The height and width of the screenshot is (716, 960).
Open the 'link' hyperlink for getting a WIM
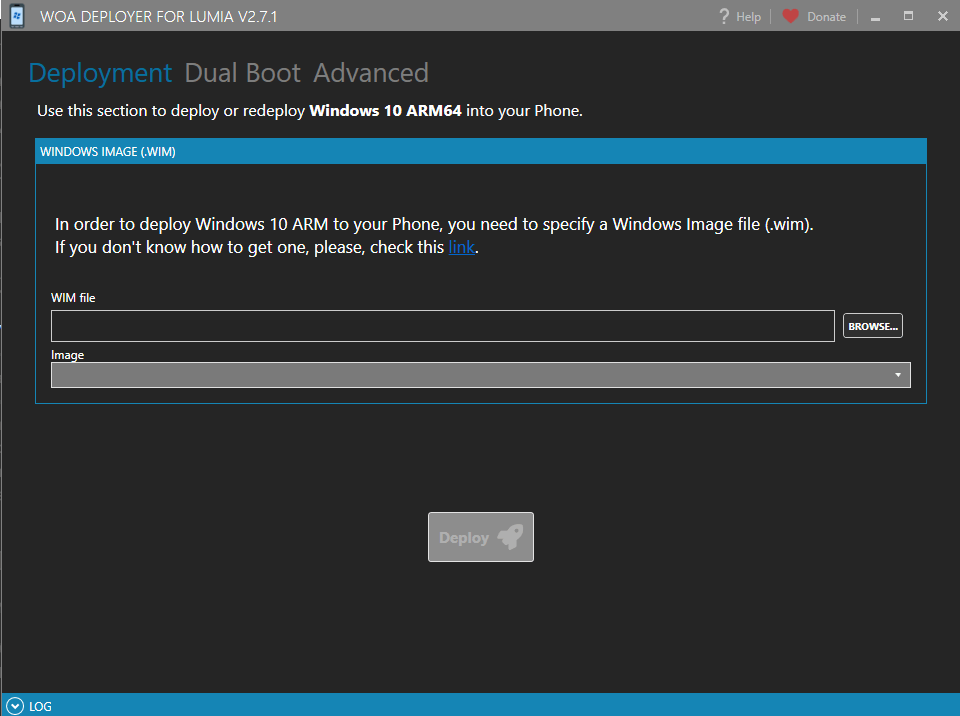(x=462, y=247)
